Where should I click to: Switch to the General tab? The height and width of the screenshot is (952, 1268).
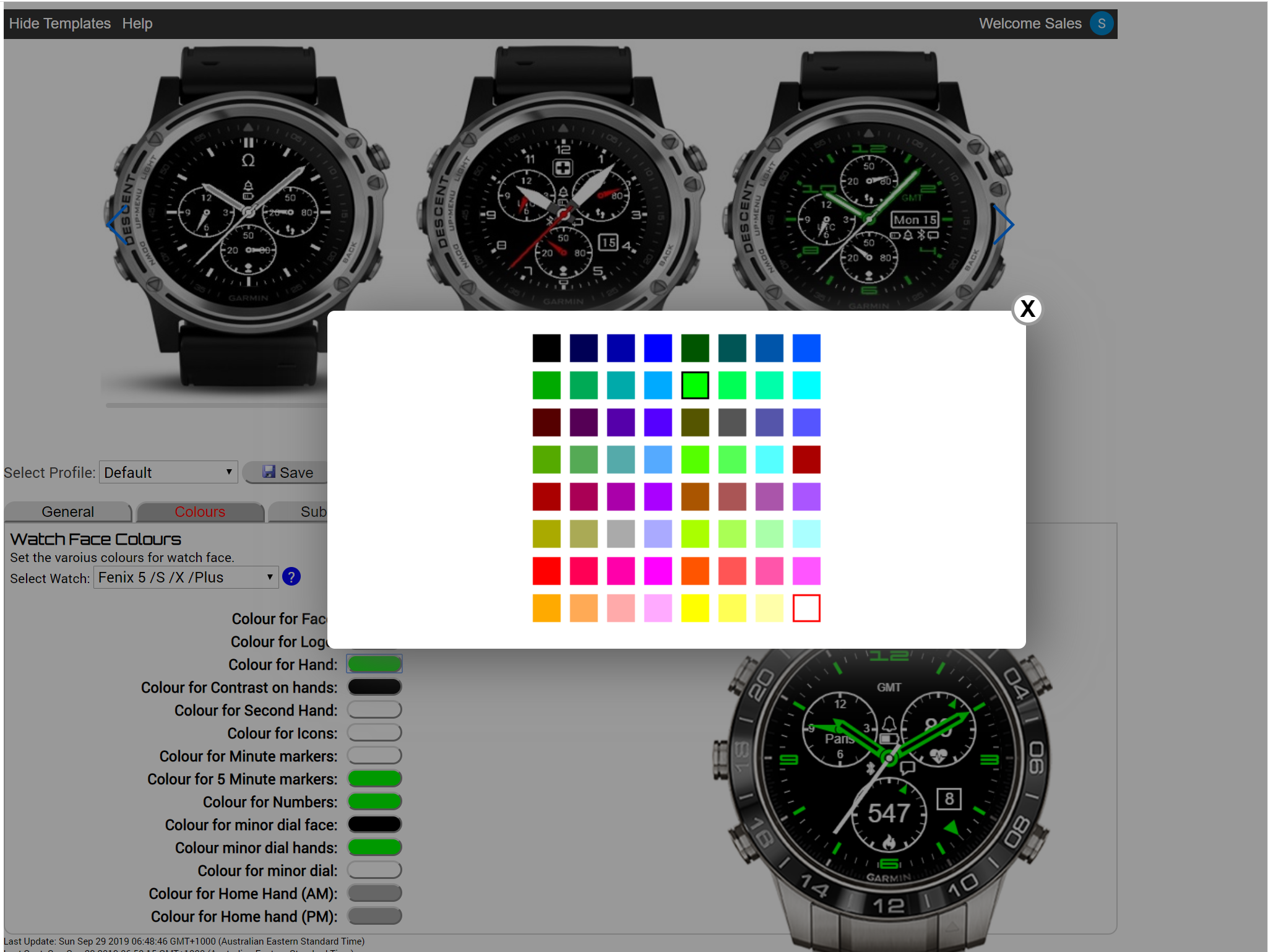click(x=68, y=512)
